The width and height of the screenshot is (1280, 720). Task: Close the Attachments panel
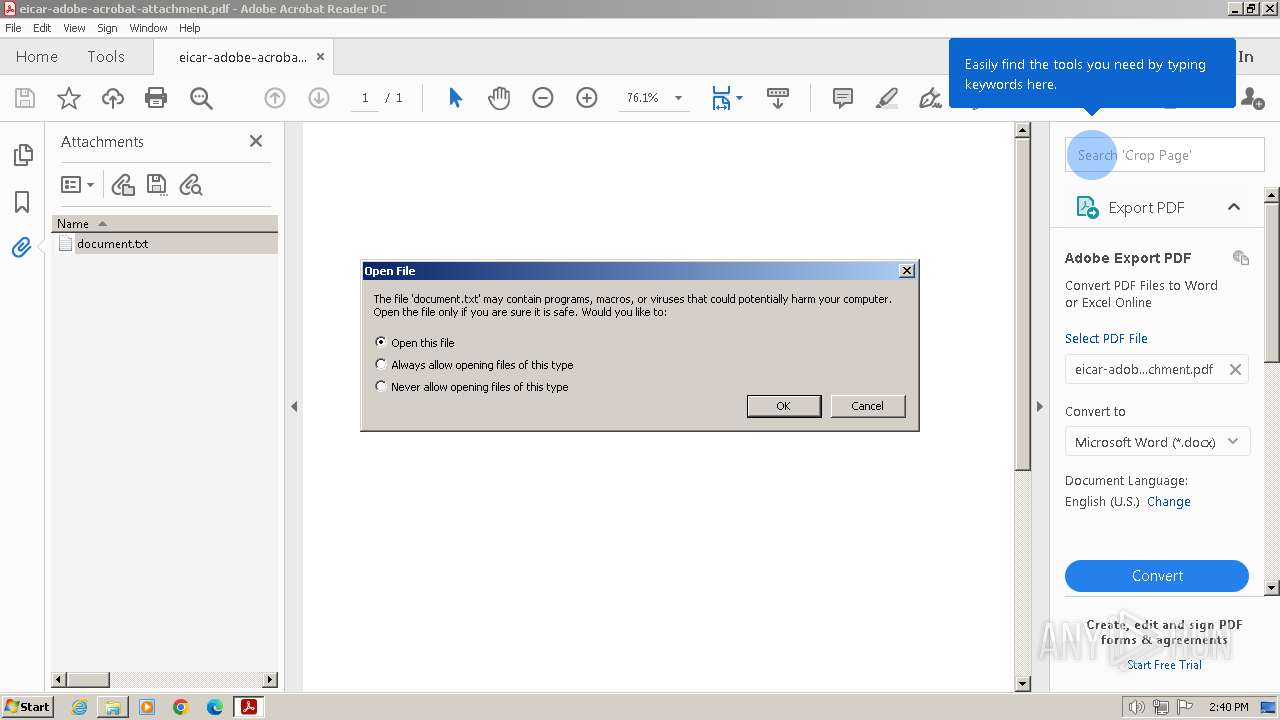(256, 141)
